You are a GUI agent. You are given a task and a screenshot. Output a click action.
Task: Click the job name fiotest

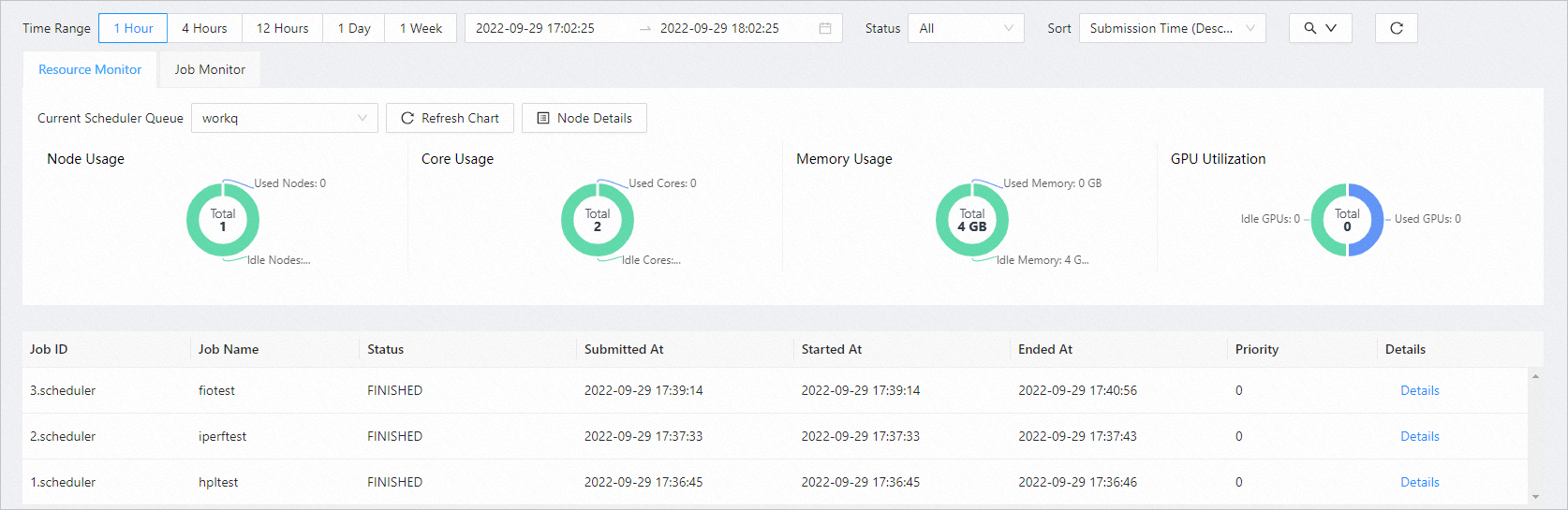(x=216, y=390)
